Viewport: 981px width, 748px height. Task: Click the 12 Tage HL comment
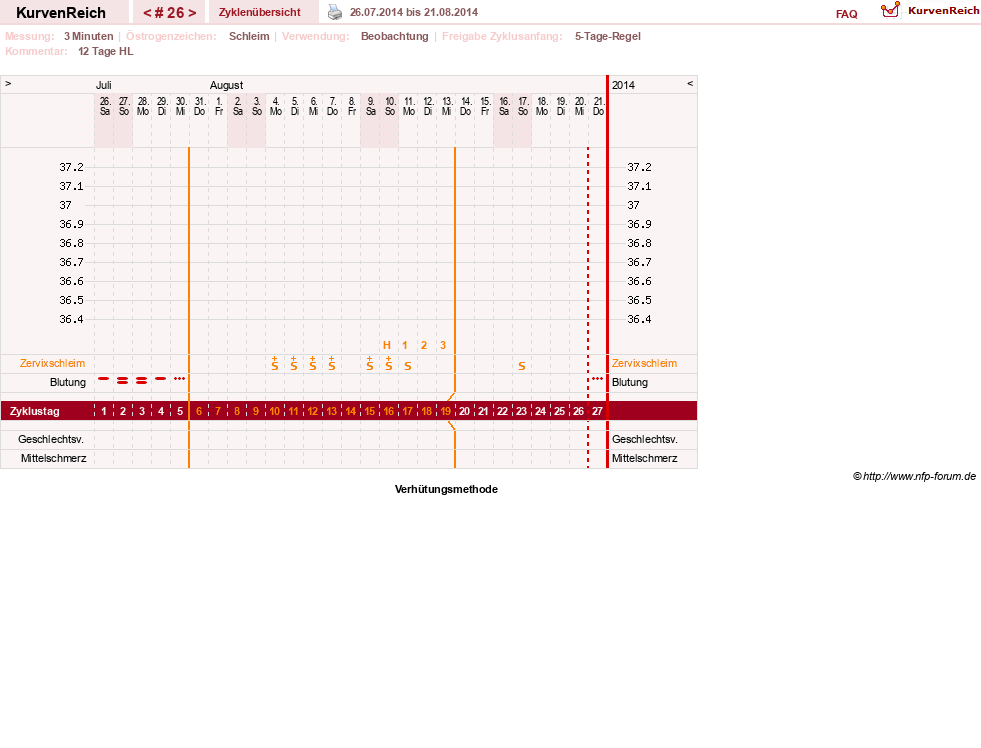pyautogui.click(x=106, y=51)
